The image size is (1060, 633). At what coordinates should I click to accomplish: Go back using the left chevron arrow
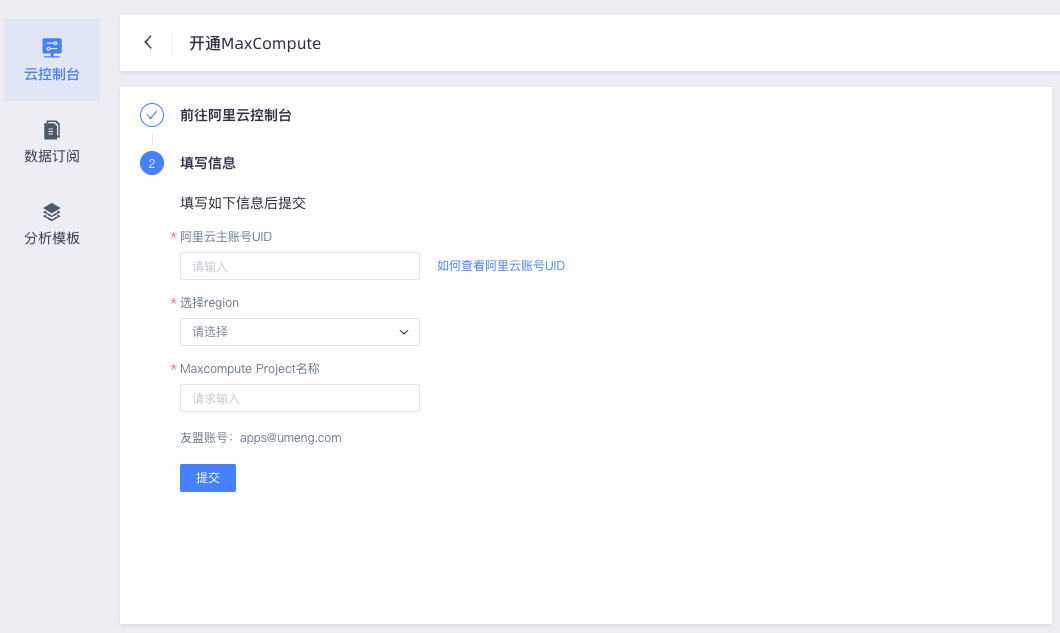tap(148, 43)
